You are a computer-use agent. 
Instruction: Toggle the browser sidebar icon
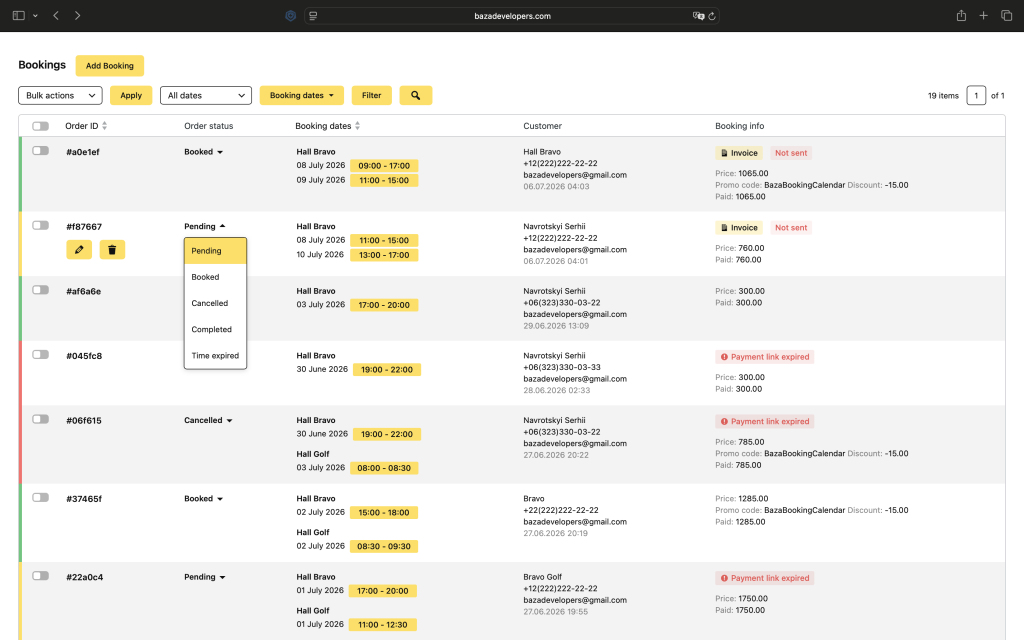(x=19, y=16)
